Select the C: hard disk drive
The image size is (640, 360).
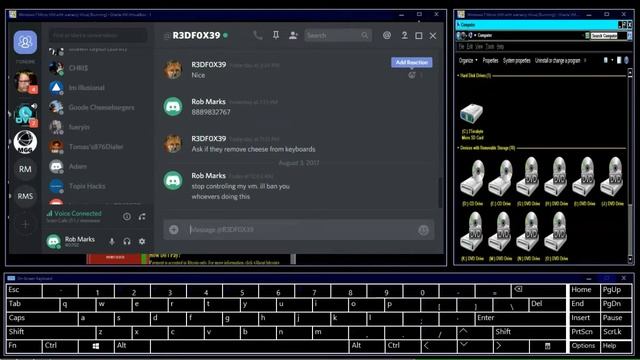(472, 122)
